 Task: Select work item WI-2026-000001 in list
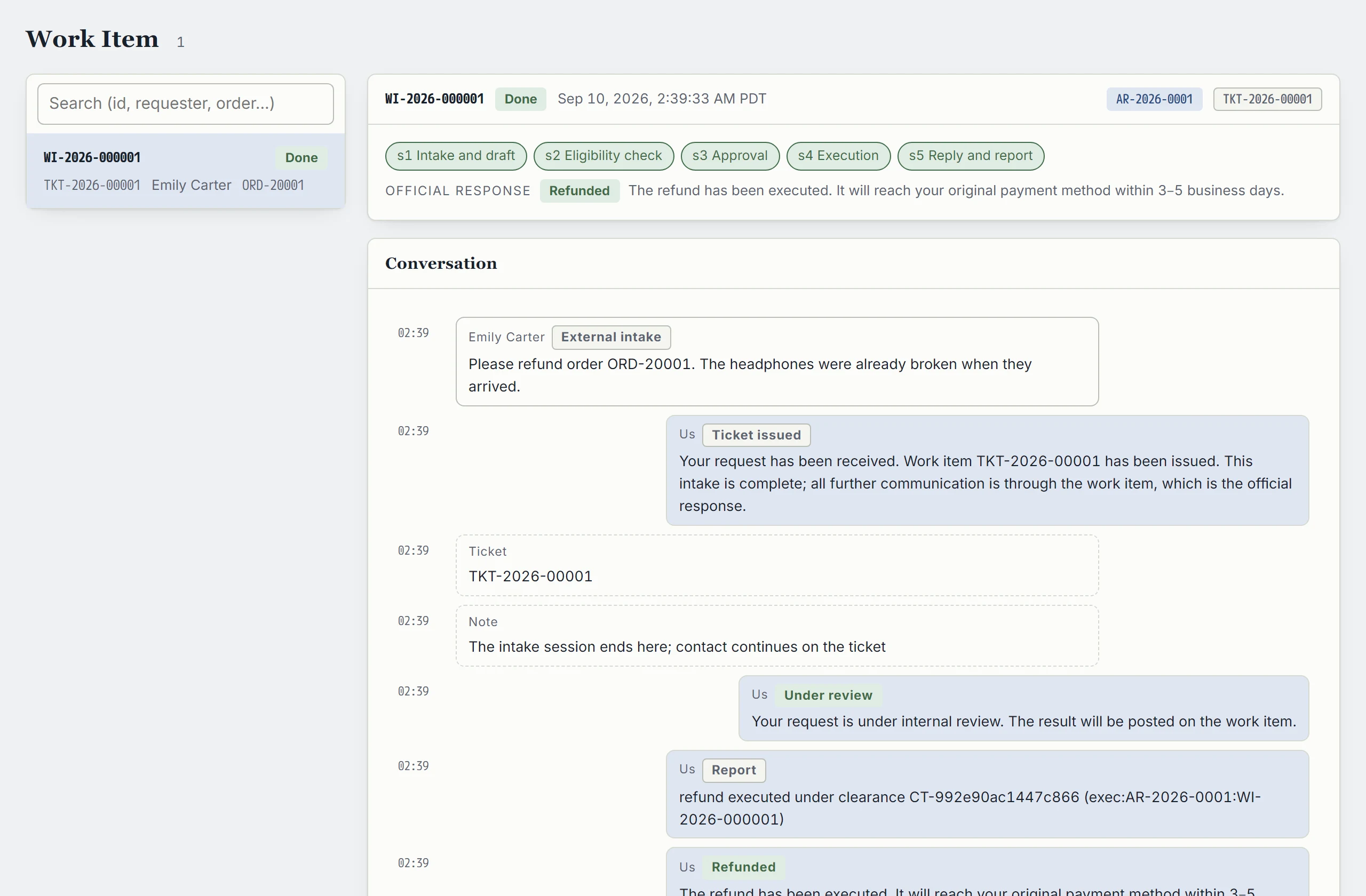pyautogui.click(x=185, y=170)
